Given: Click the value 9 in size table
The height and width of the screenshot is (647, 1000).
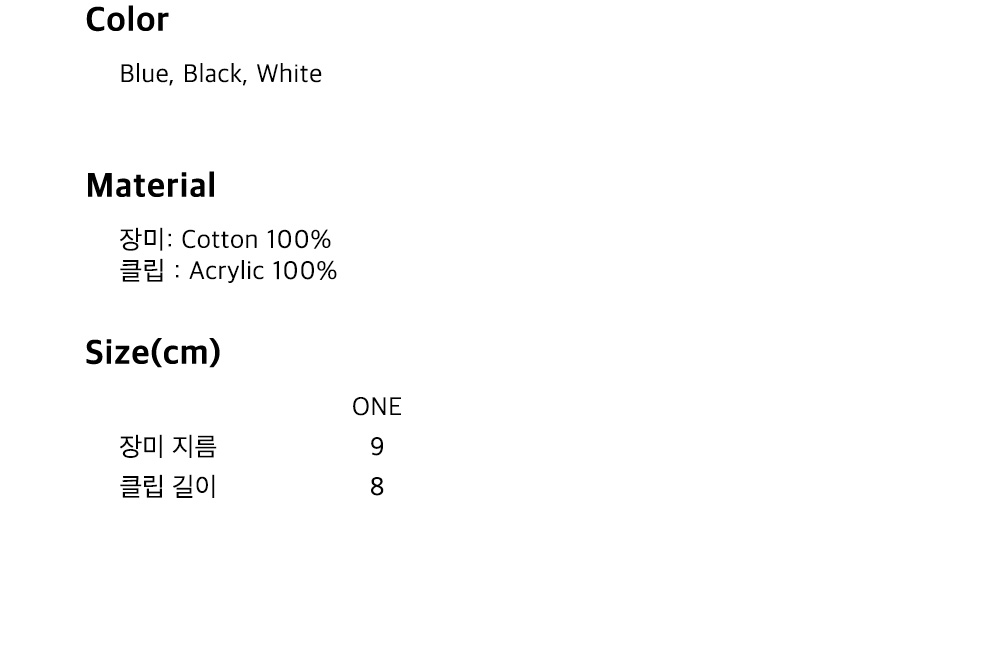Looking at the screenshot, I should (377, 447).
